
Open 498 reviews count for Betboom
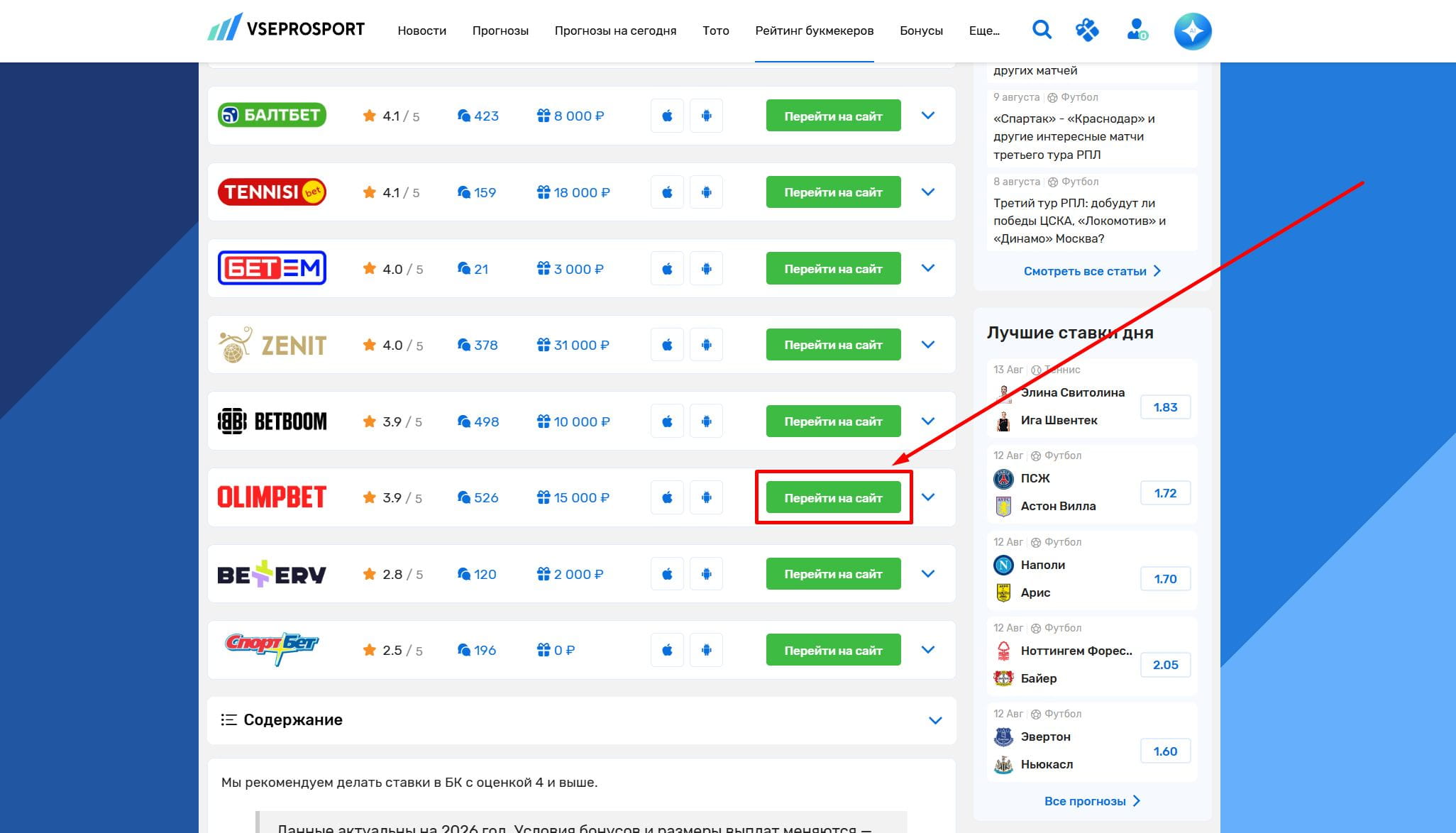[478, 421]
